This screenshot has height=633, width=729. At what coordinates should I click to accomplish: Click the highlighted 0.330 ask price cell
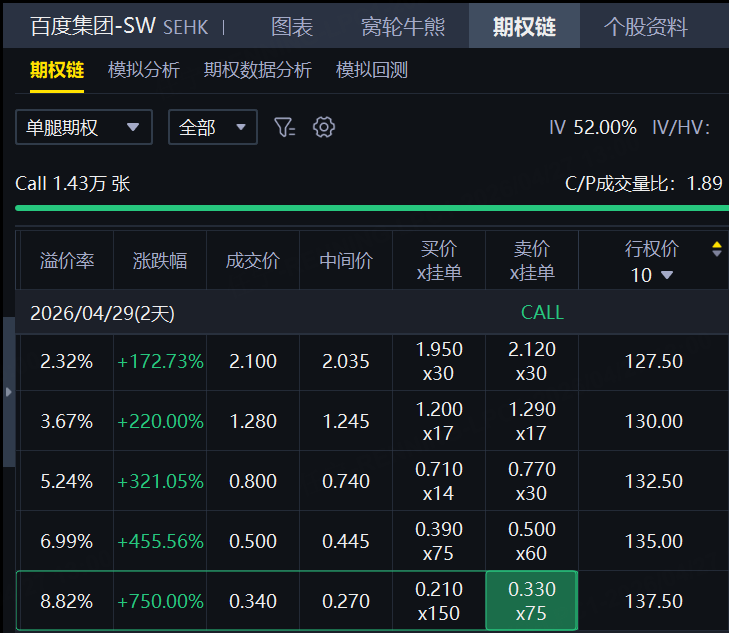pyautogui.click(x=532, y=601)
